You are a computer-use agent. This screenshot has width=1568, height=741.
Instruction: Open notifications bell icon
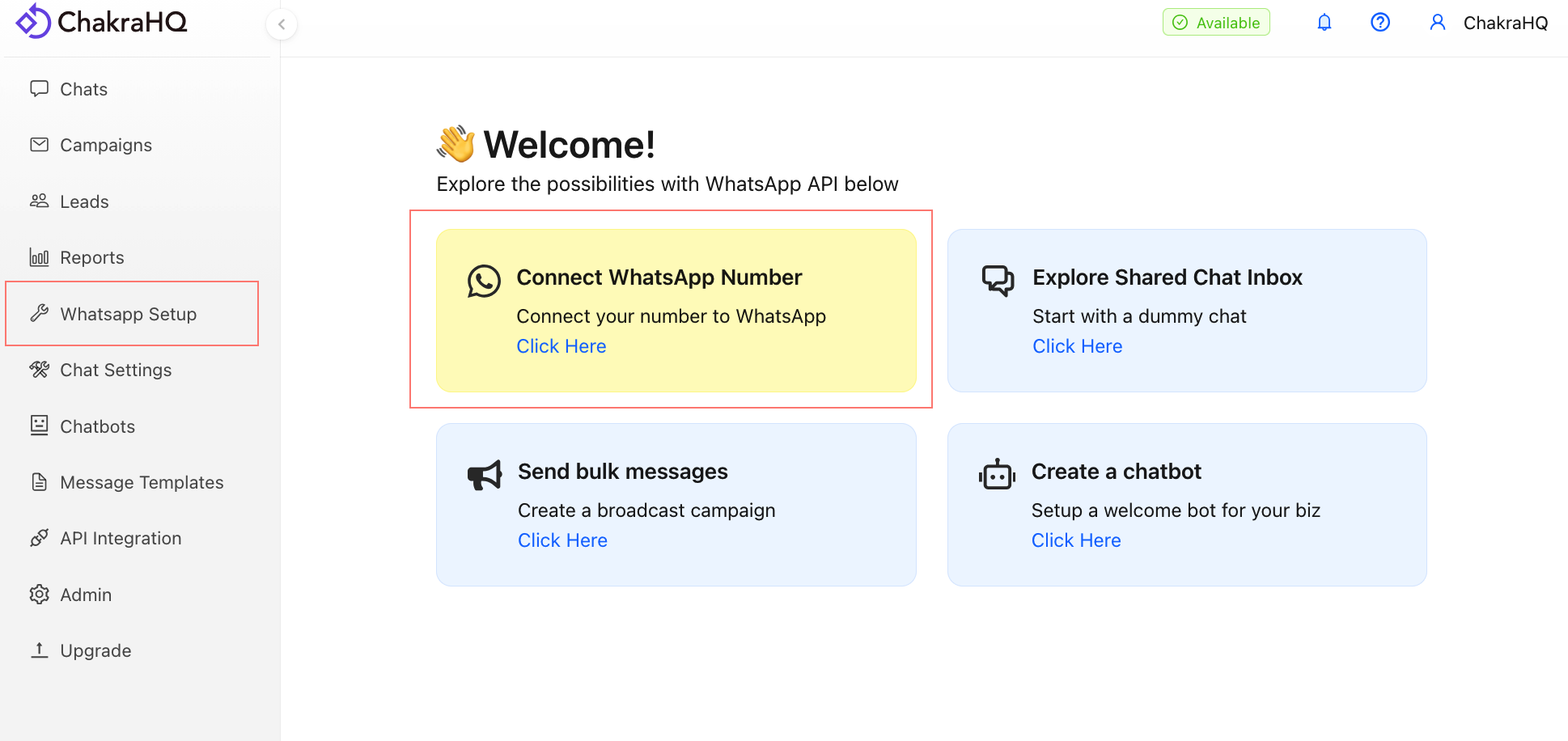pyautogui.click(x=1324, y=23)
